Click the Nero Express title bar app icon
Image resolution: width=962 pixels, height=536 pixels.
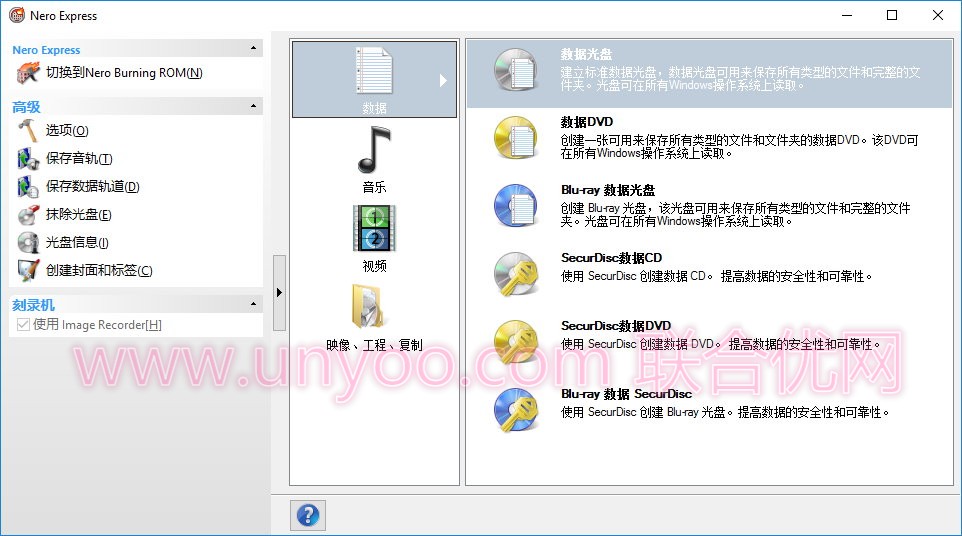(x=17, y=15)
